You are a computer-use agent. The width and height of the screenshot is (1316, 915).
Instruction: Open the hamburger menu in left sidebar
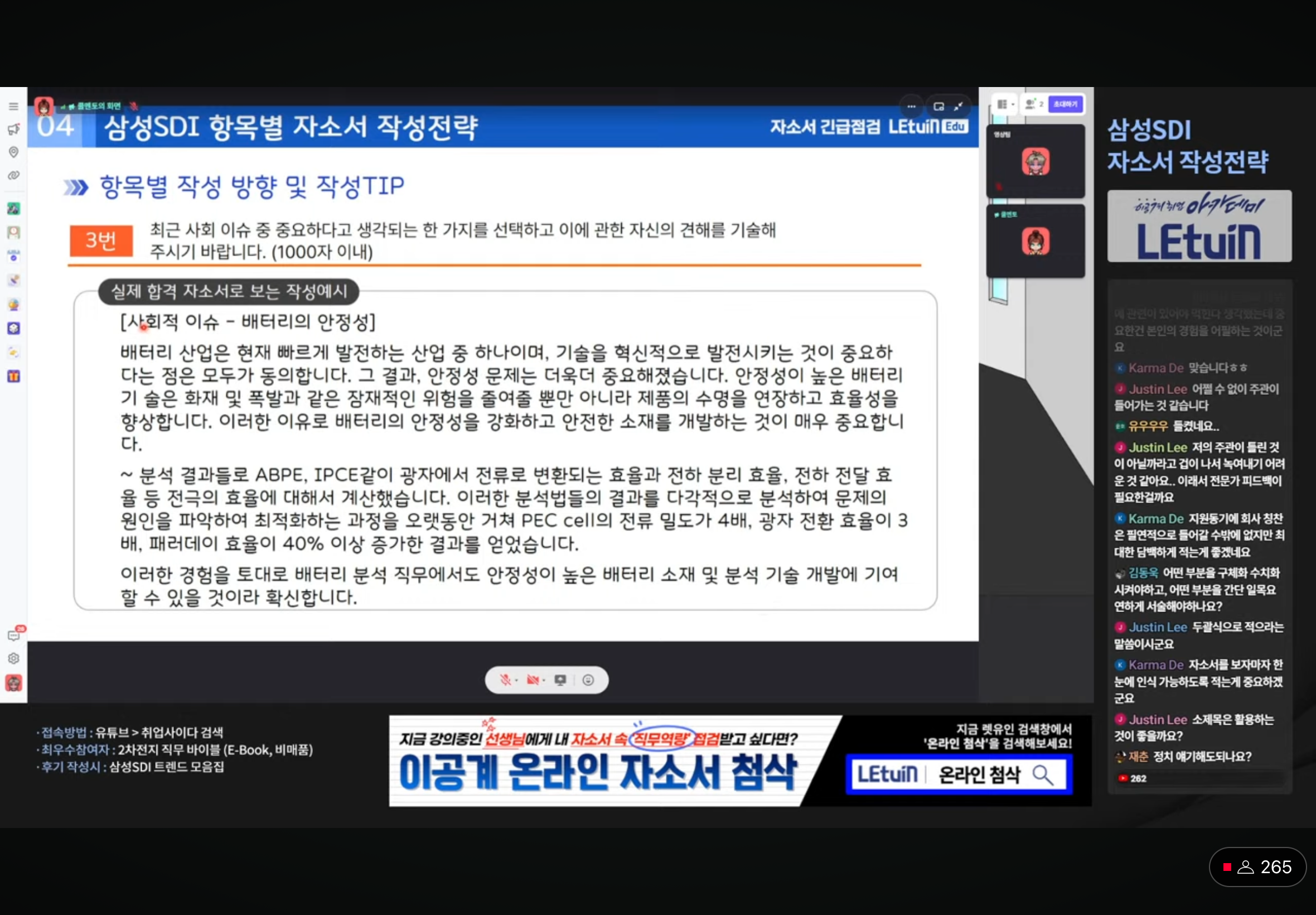(13, 107)
